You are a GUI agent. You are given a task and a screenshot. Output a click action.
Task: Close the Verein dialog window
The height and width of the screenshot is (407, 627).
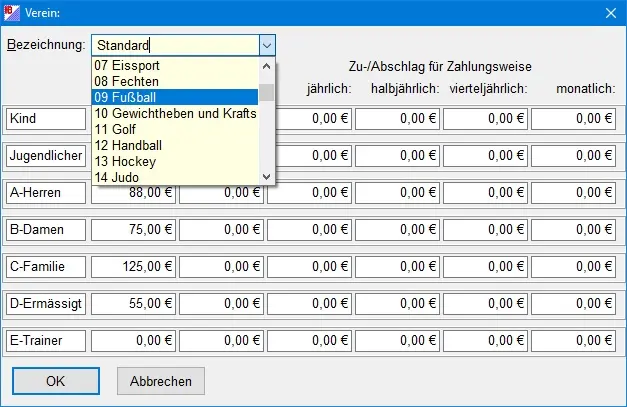pyautogui.click(x=609, y=12)
